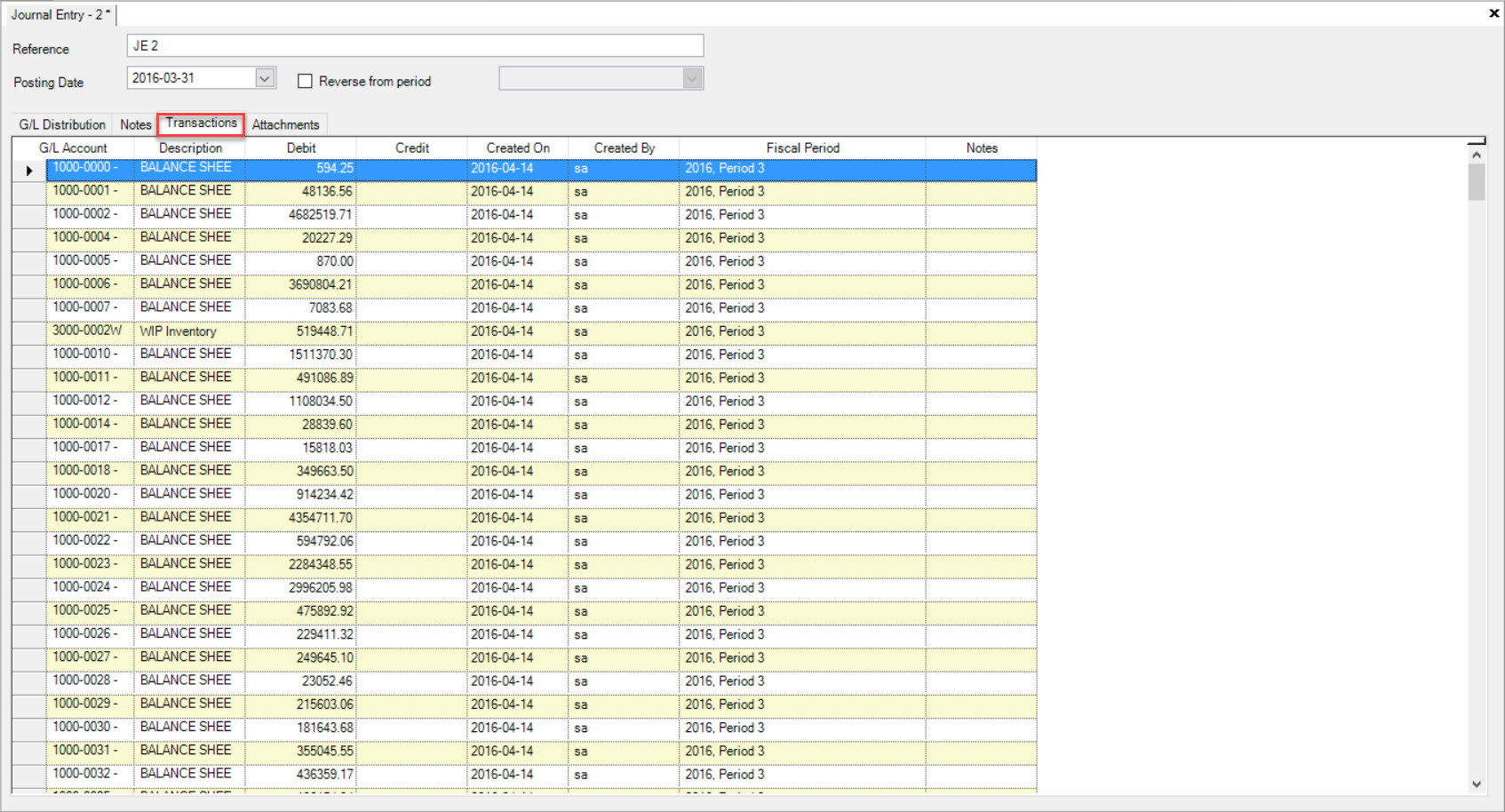This screenshot has height=812, width=1505.
Task: Click debit amount 4682519.71
Action: coord(301,215)
